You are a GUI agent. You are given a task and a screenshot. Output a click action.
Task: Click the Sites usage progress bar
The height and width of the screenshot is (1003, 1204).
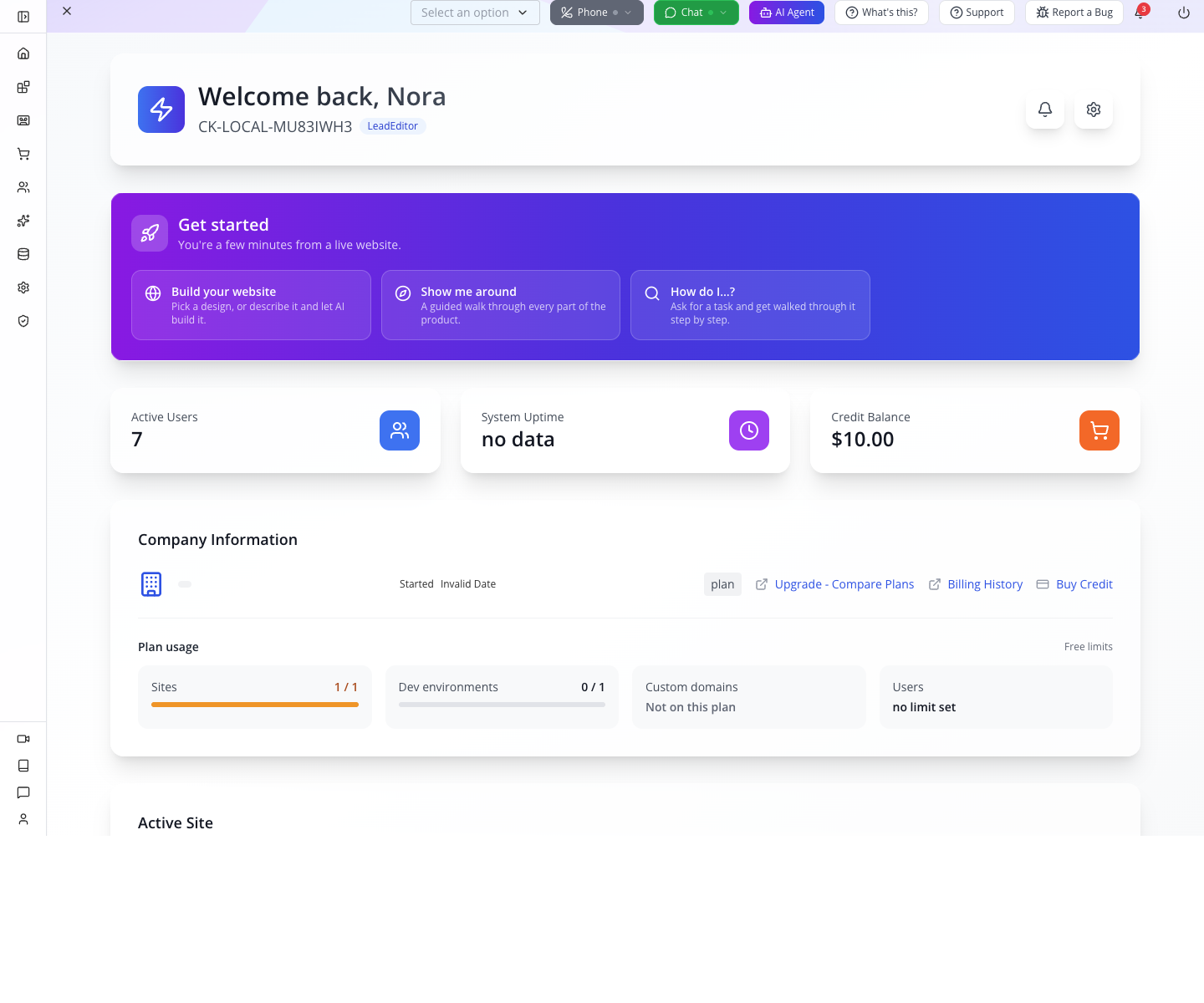click(255, 705)
